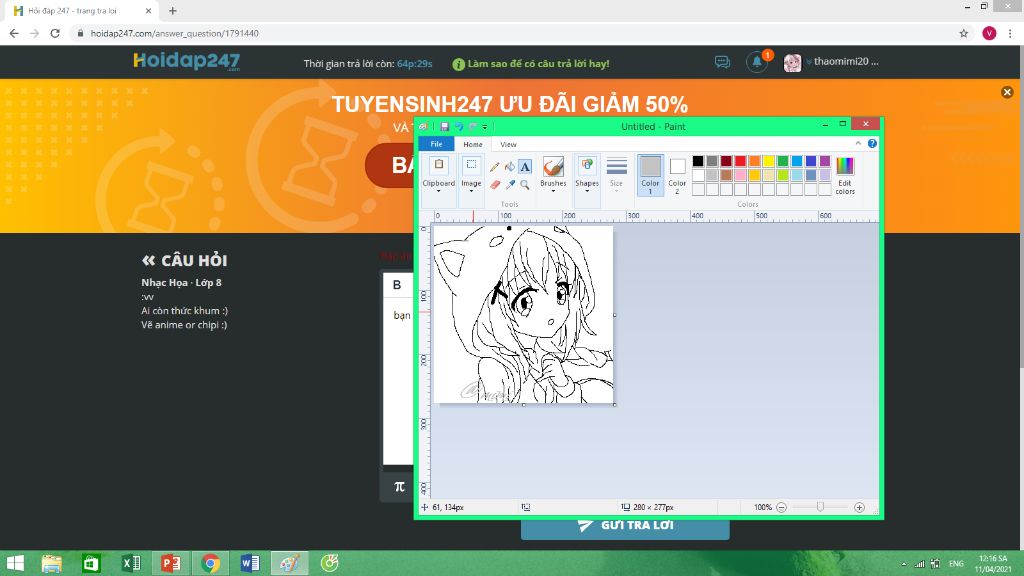This screenshot has width=1024, height=576.
Task: Select the Text tool in Paint
Action: coord(525,167)
